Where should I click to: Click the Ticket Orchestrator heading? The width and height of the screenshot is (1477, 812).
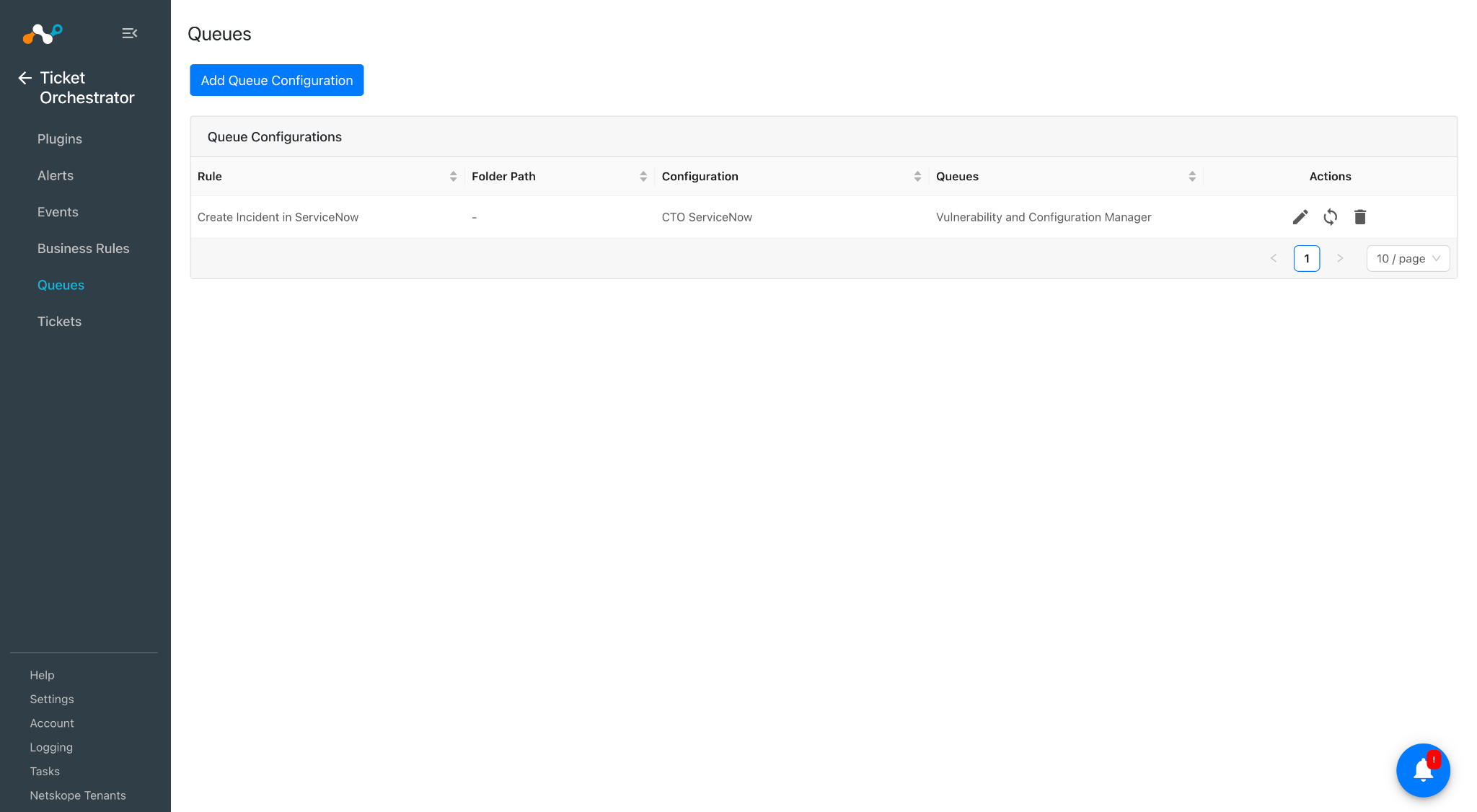point(87,88)
